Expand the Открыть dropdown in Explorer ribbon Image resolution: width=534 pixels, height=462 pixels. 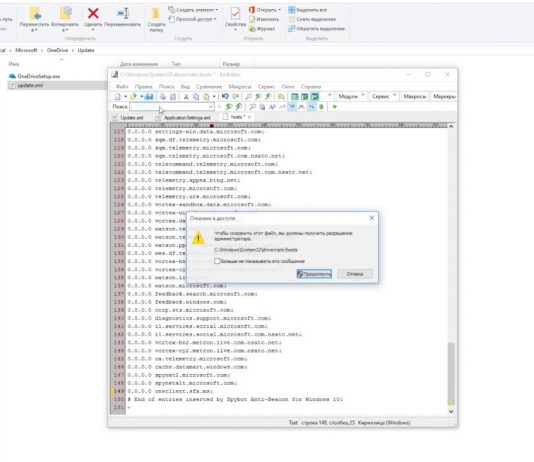tap(280, 10)
